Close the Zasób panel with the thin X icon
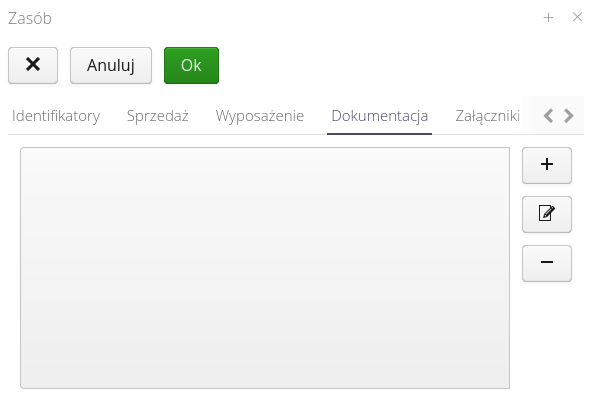Screen dimensions: 593x409 (x=577, y=17)
